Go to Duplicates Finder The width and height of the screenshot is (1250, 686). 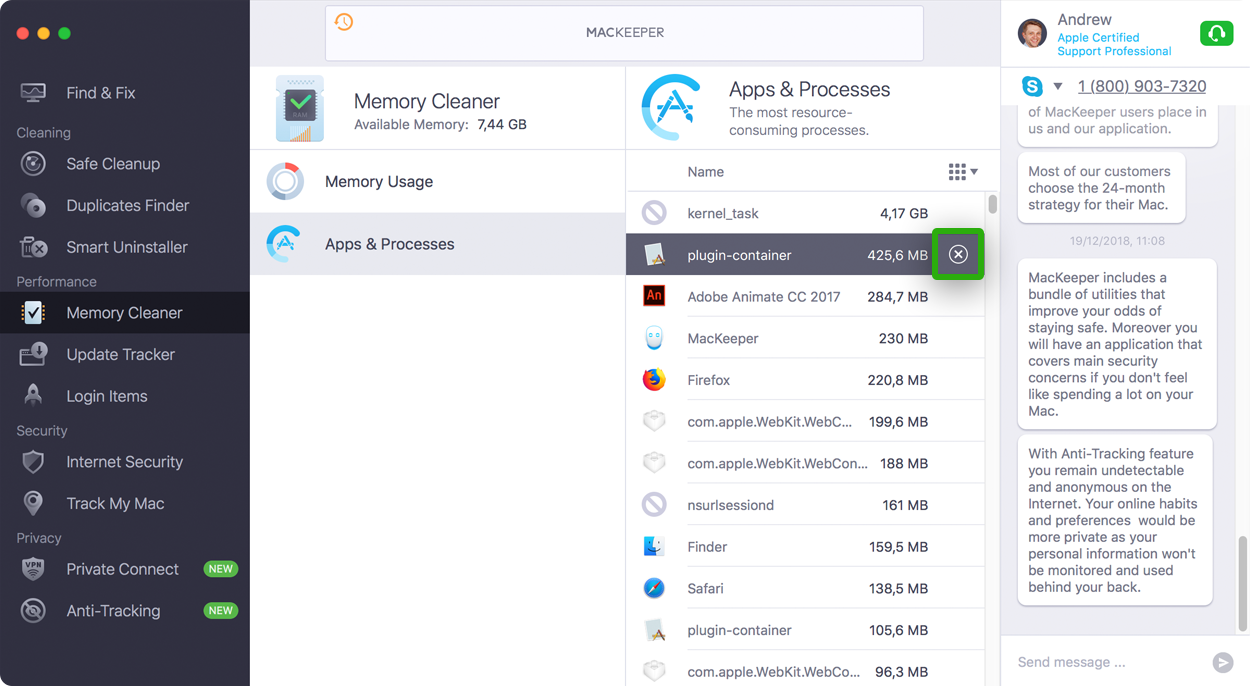(x=128, y=205)
